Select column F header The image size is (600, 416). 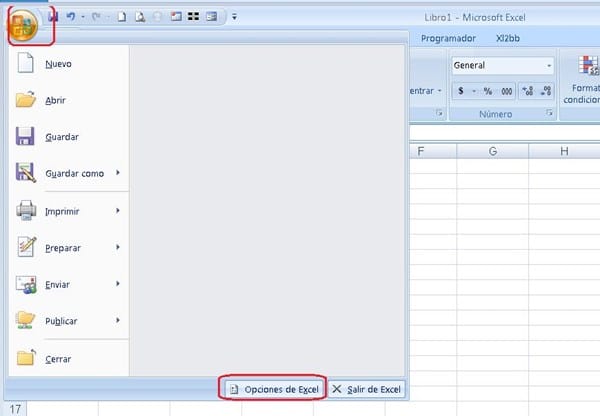[x=432, y=151]
